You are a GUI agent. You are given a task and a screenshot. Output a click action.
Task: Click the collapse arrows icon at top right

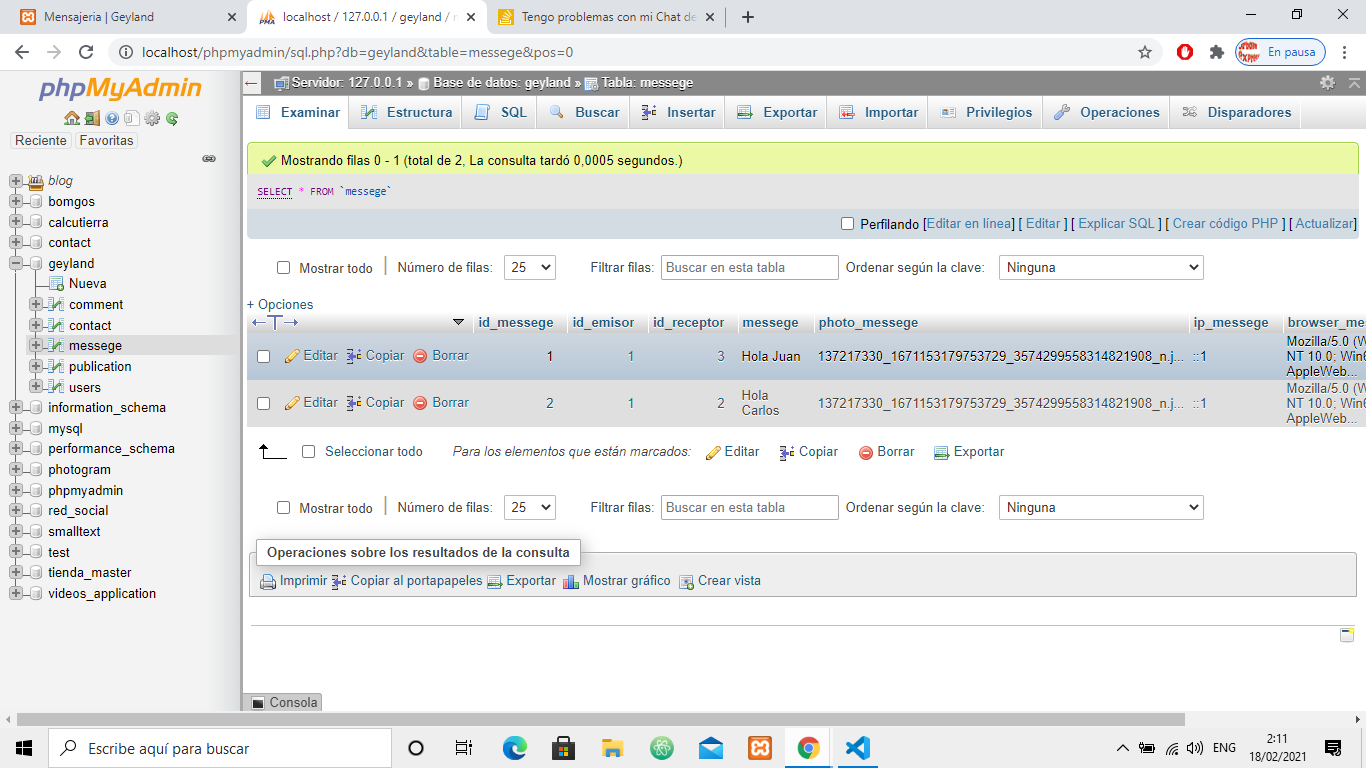click(x=1354, y=83)
